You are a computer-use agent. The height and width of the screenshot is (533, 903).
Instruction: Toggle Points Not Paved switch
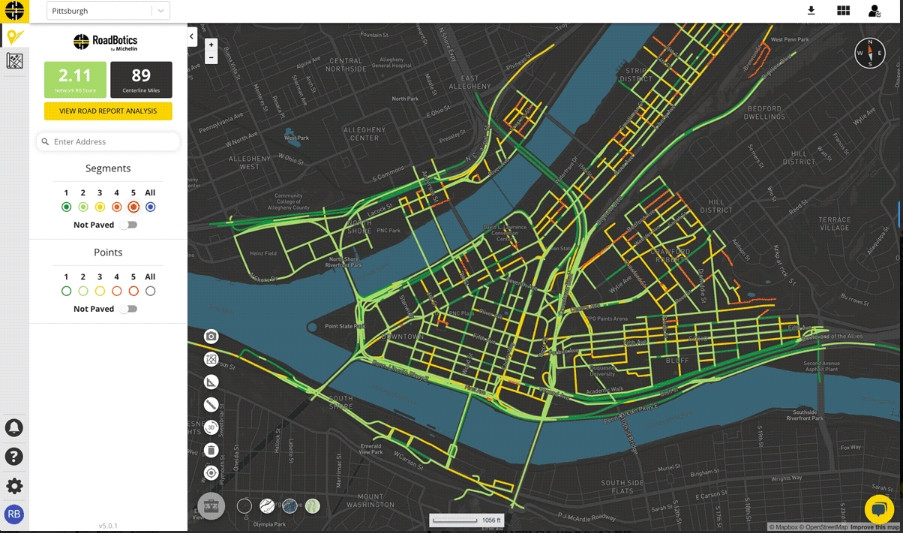point(128,309)
